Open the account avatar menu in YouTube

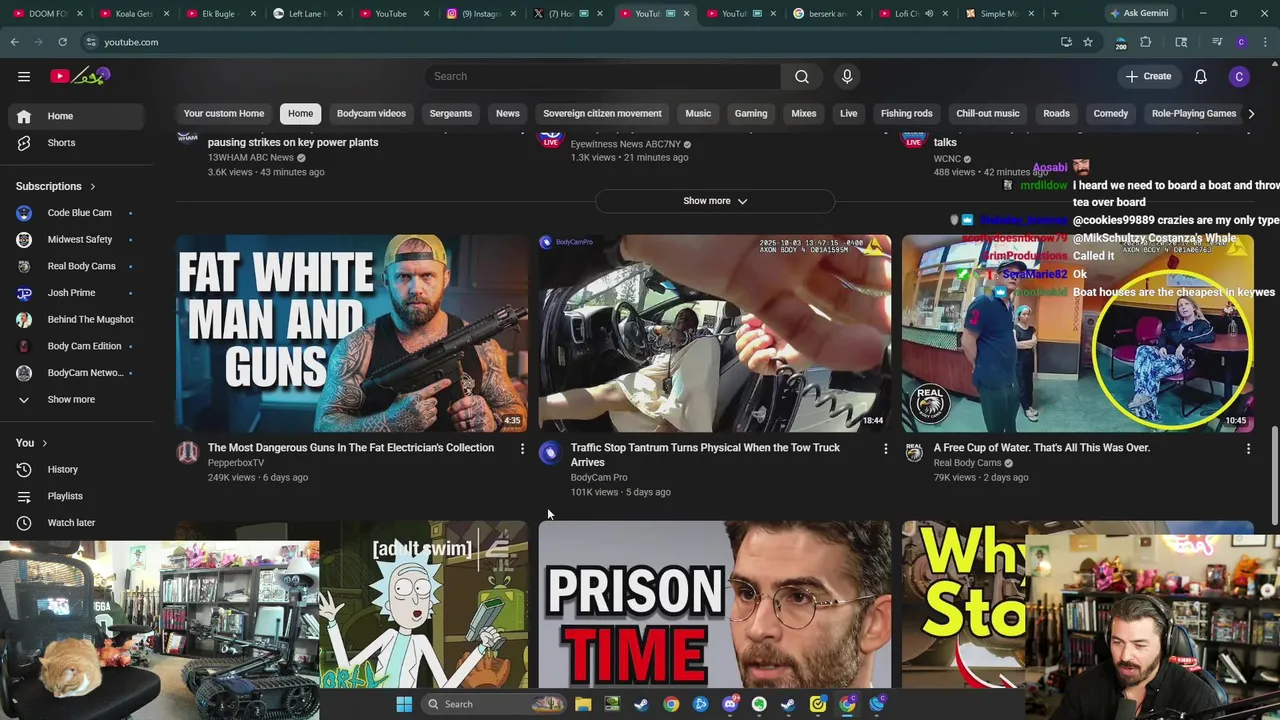[x=1239, y=76]
